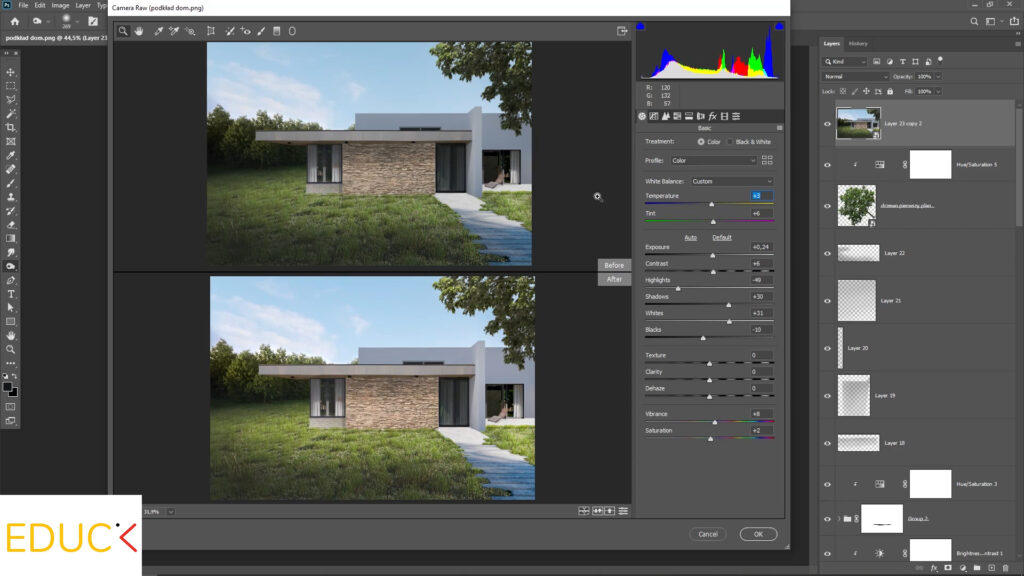The image size is (1024, 576).
Task: Click the Auto tone link
Action: (690, 238)
